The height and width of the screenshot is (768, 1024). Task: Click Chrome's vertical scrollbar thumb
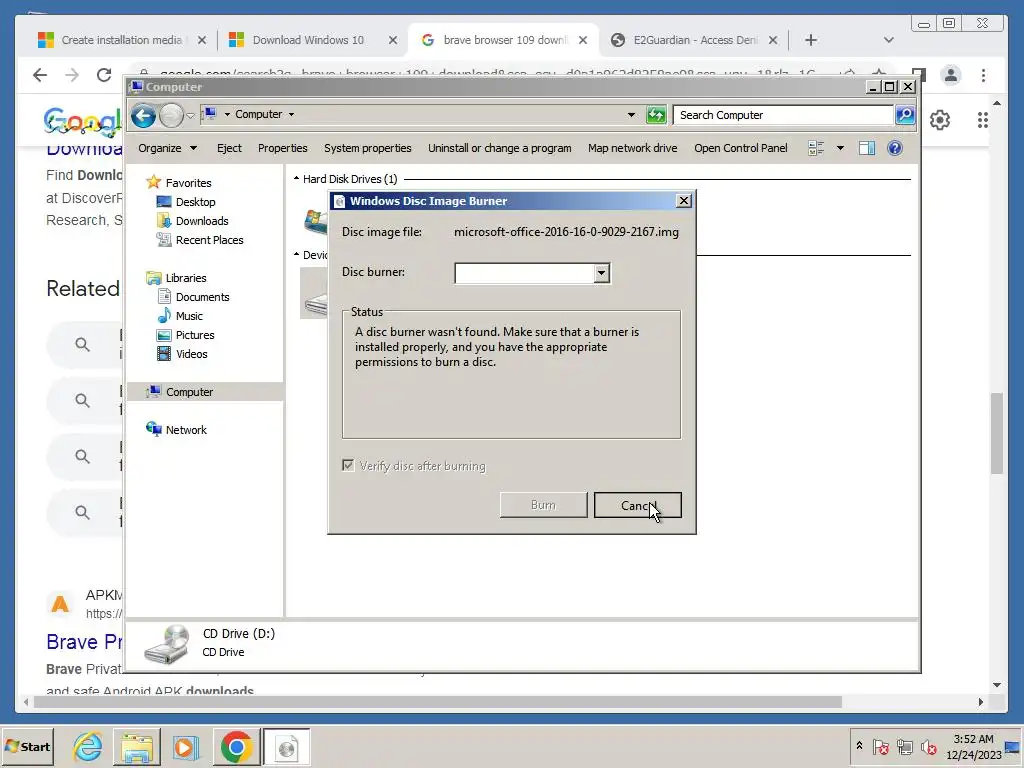coord(996,433)
